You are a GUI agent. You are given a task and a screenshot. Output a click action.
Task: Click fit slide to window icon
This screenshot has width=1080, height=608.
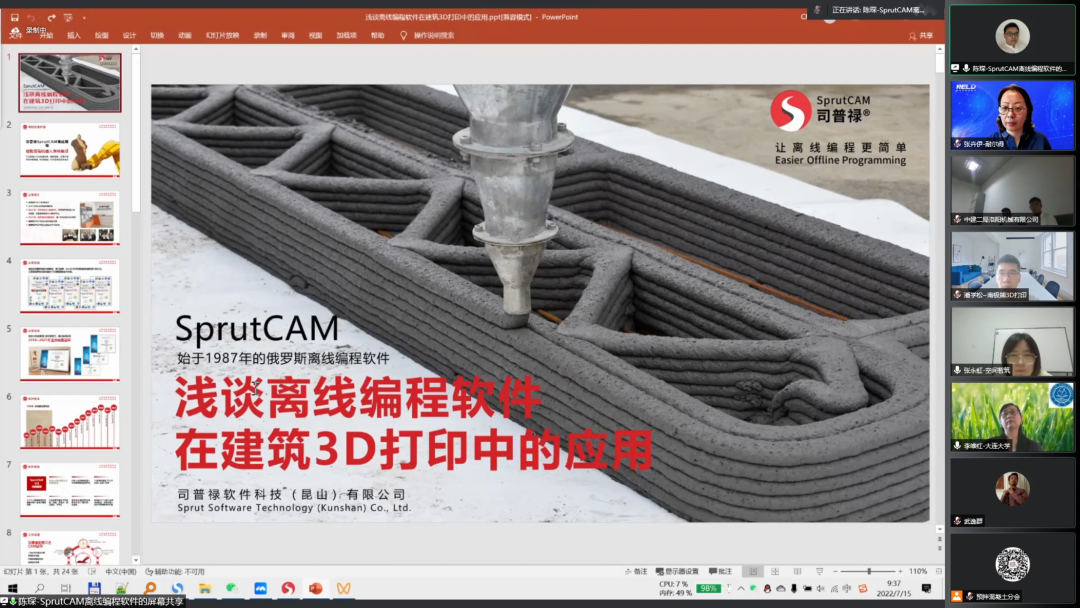click(938, 572)
